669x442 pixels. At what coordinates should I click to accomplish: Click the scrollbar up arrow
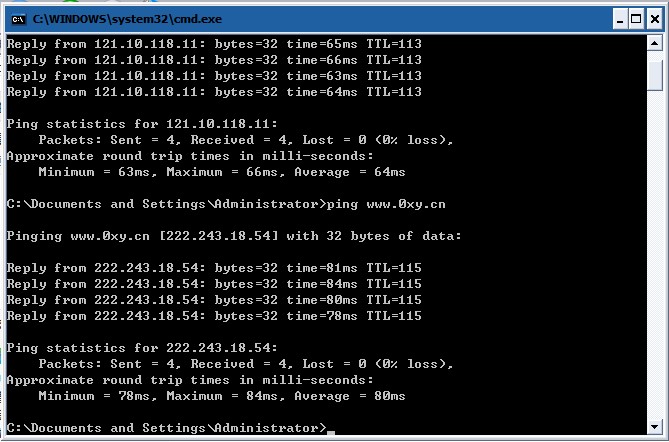pyautogui.click(x=654, y=43)
